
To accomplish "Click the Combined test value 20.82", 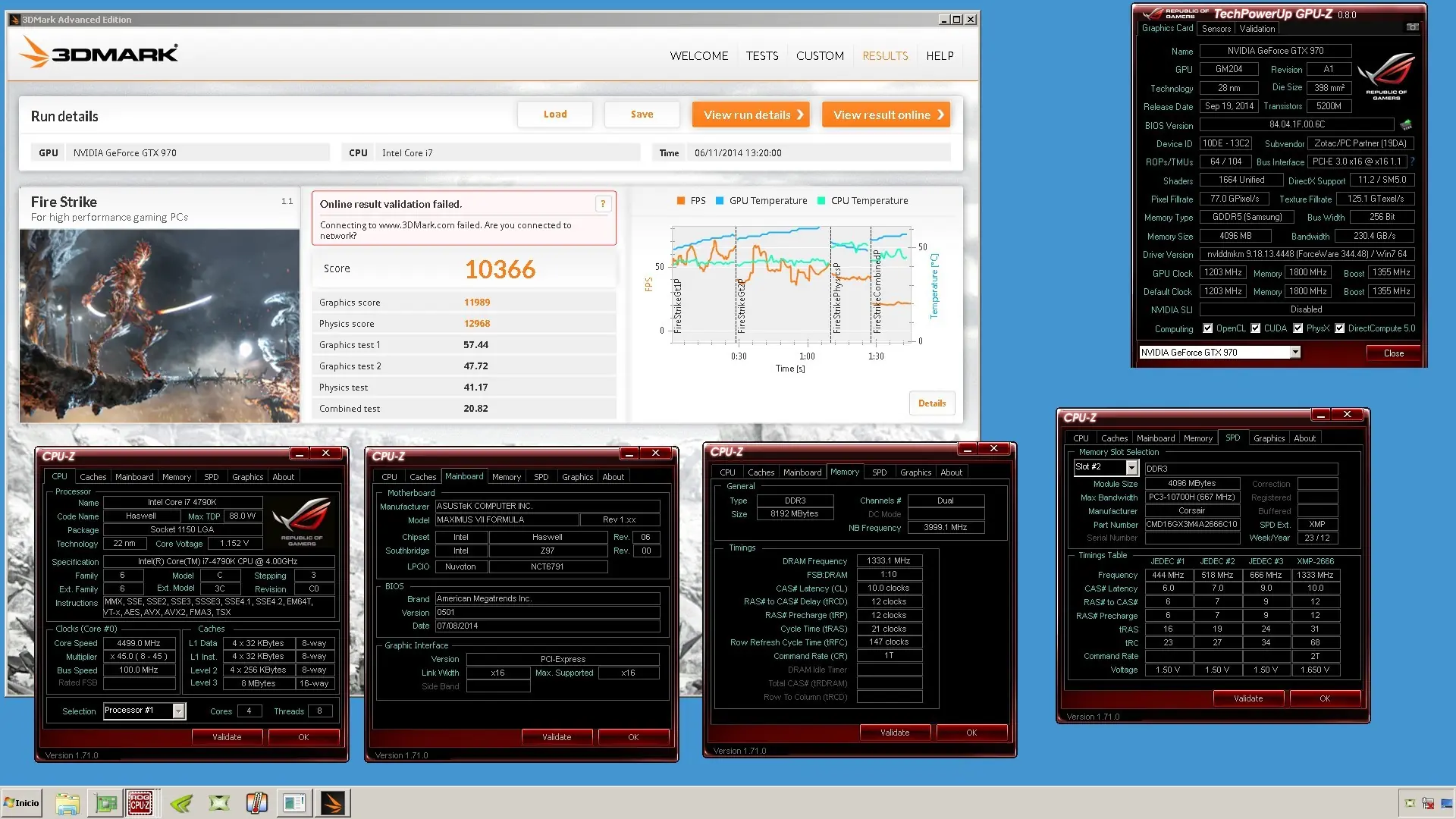I will click(x=475, y=409).
